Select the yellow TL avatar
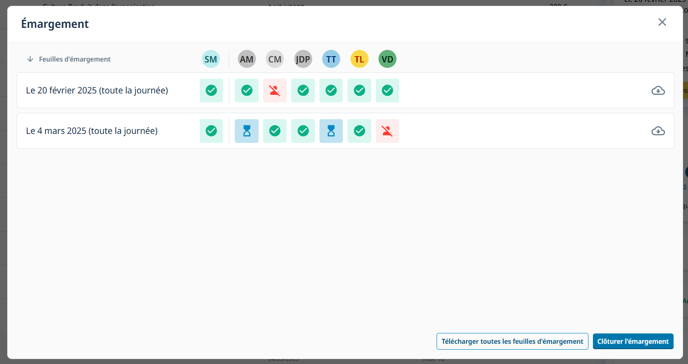Image resolution: width=688 pixels, height=364 pixels. [359, 59]
